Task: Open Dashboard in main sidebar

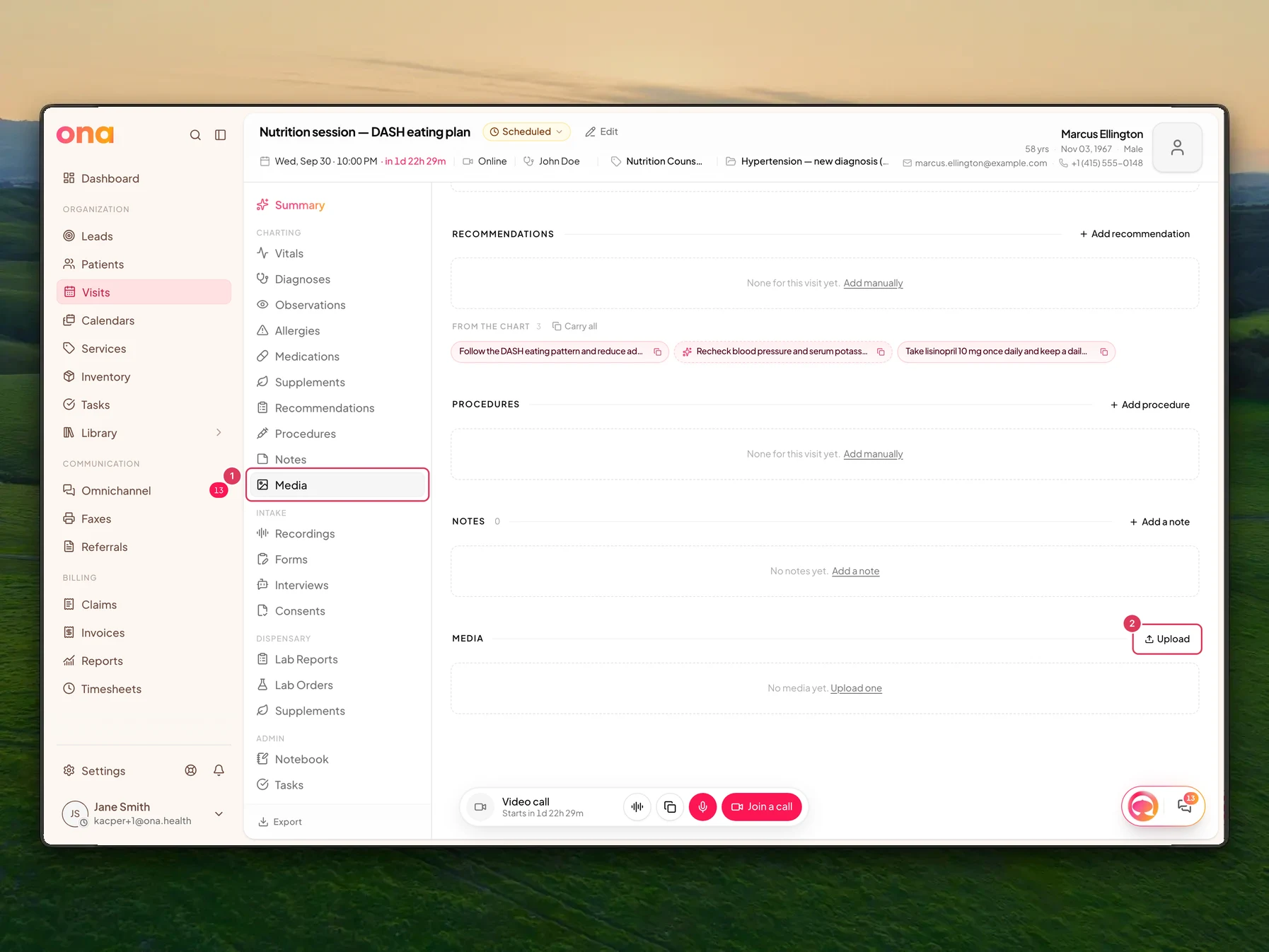Action: coord(144,178)
